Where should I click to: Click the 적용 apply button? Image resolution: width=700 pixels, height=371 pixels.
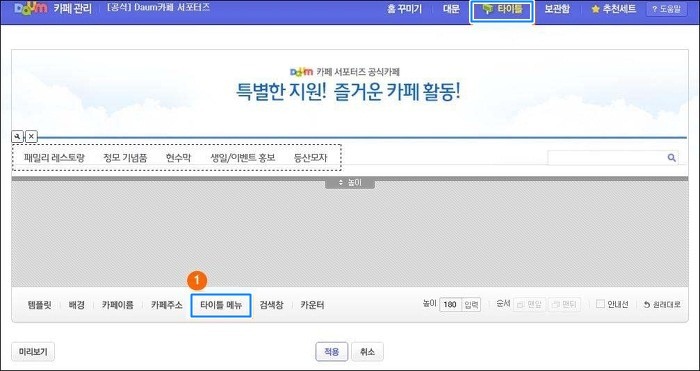pyautogui.click(x=332, y=352)
